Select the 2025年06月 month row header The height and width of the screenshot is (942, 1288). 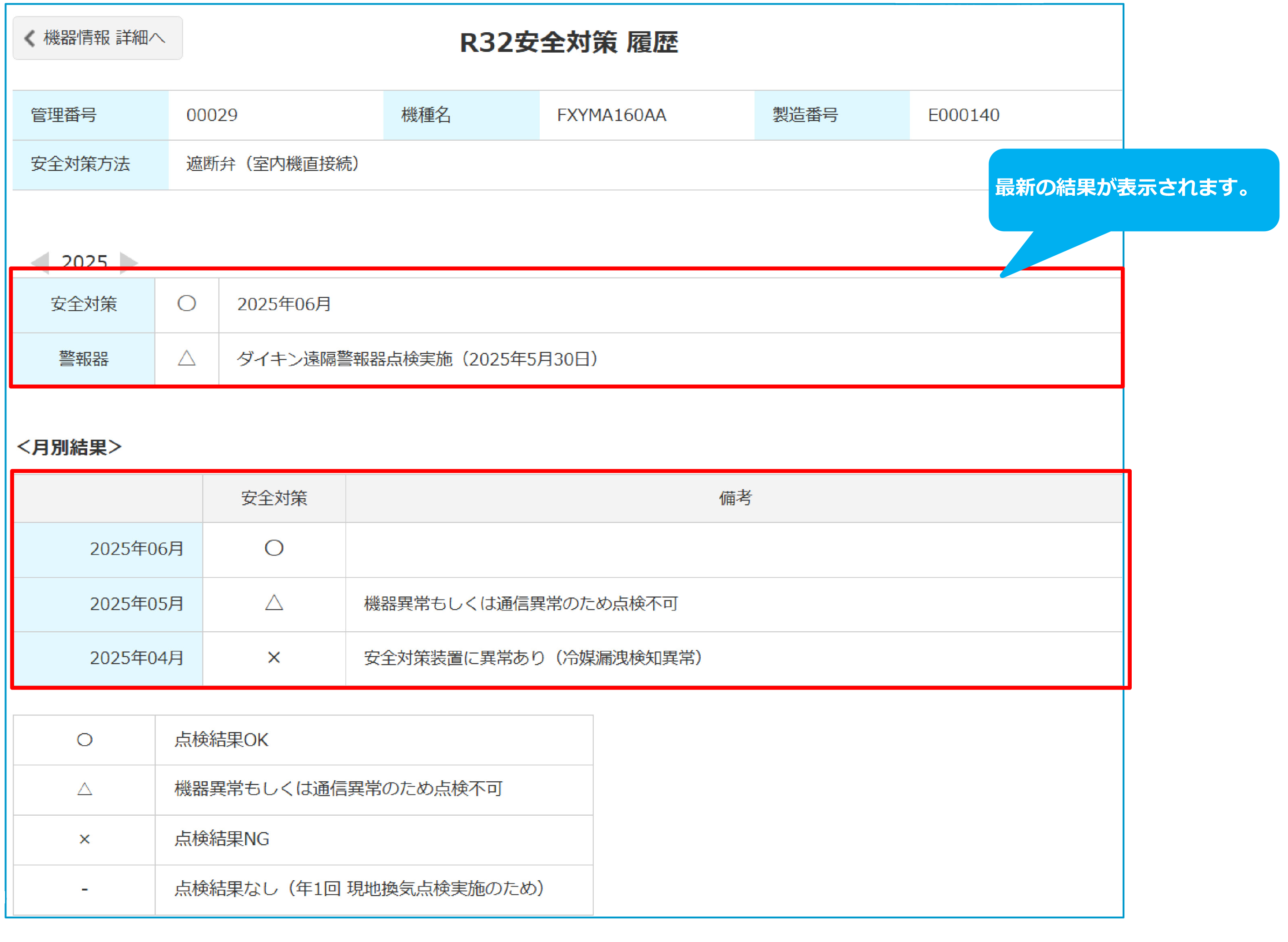(136, 549)
